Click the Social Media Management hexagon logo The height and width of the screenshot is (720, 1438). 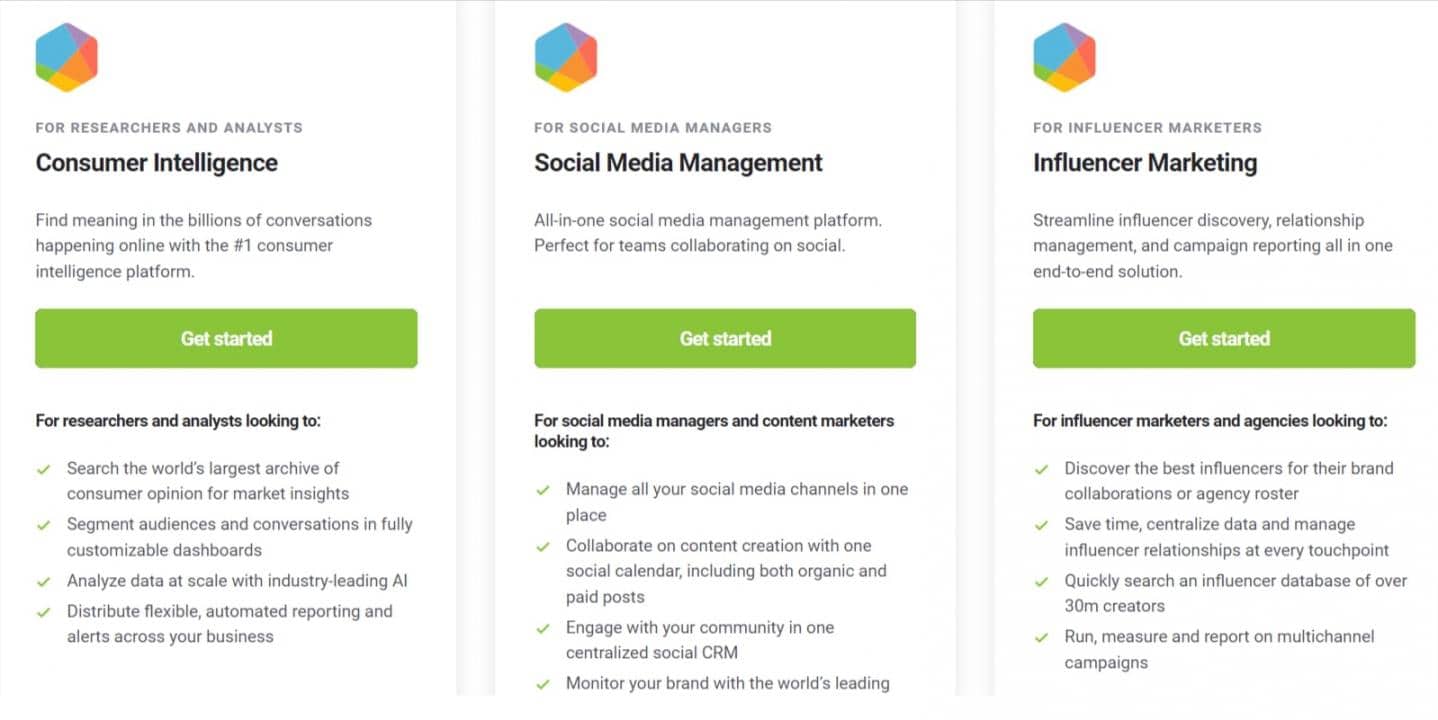565,57
